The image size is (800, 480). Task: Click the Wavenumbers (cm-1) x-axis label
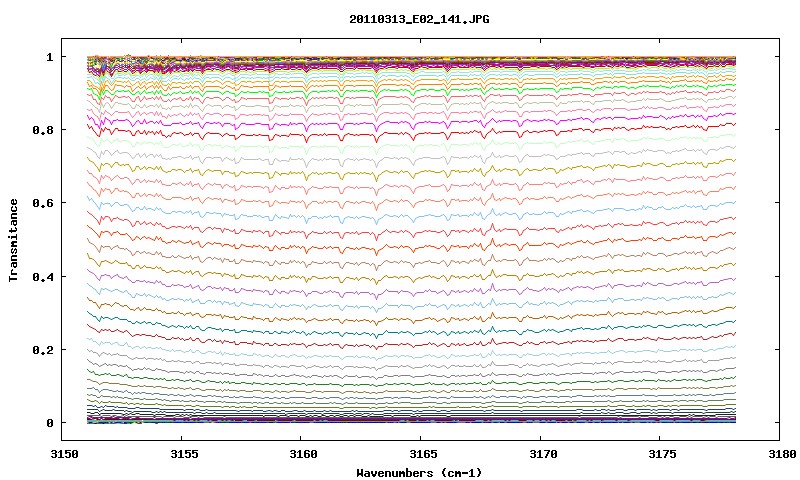click(419, 472)
